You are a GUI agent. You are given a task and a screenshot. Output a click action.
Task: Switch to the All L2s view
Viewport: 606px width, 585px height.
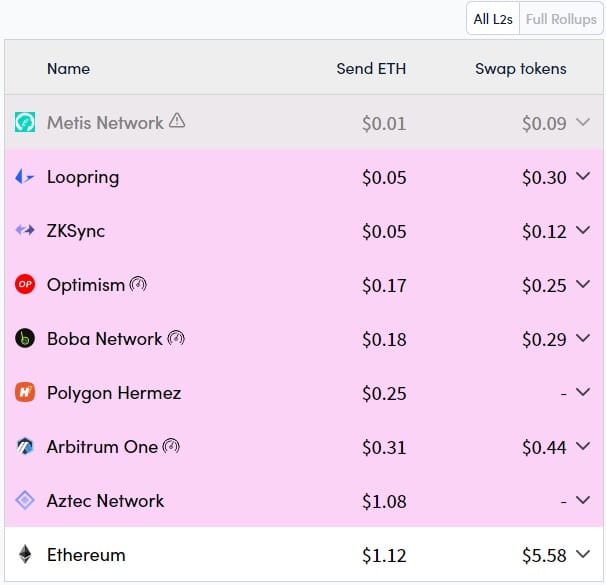click(x=493, y=19)
